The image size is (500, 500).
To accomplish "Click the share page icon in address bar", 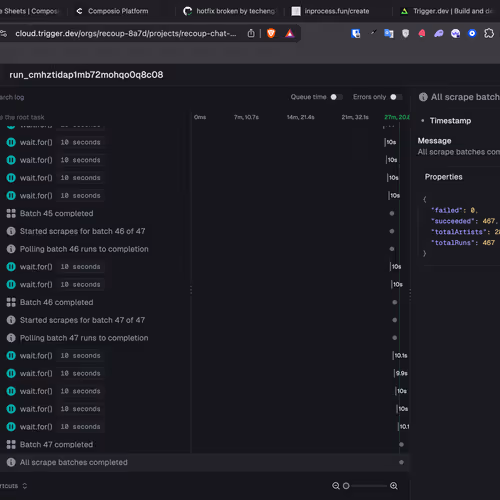I will (251, 33).
